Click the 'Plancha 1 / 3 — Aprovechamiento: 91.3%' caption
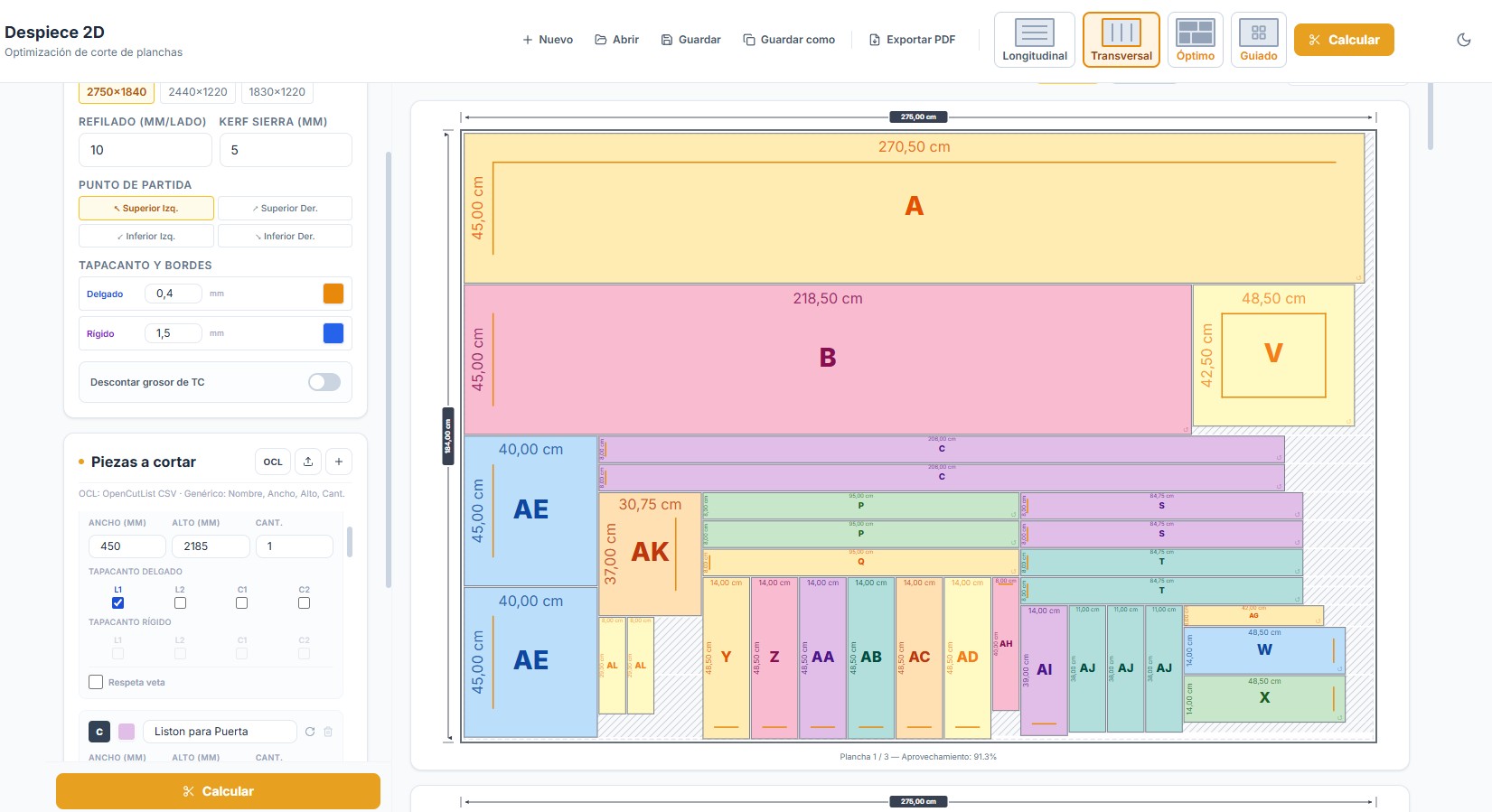The width and height of the screenshot is (1492, 812). tap(918, 757)
